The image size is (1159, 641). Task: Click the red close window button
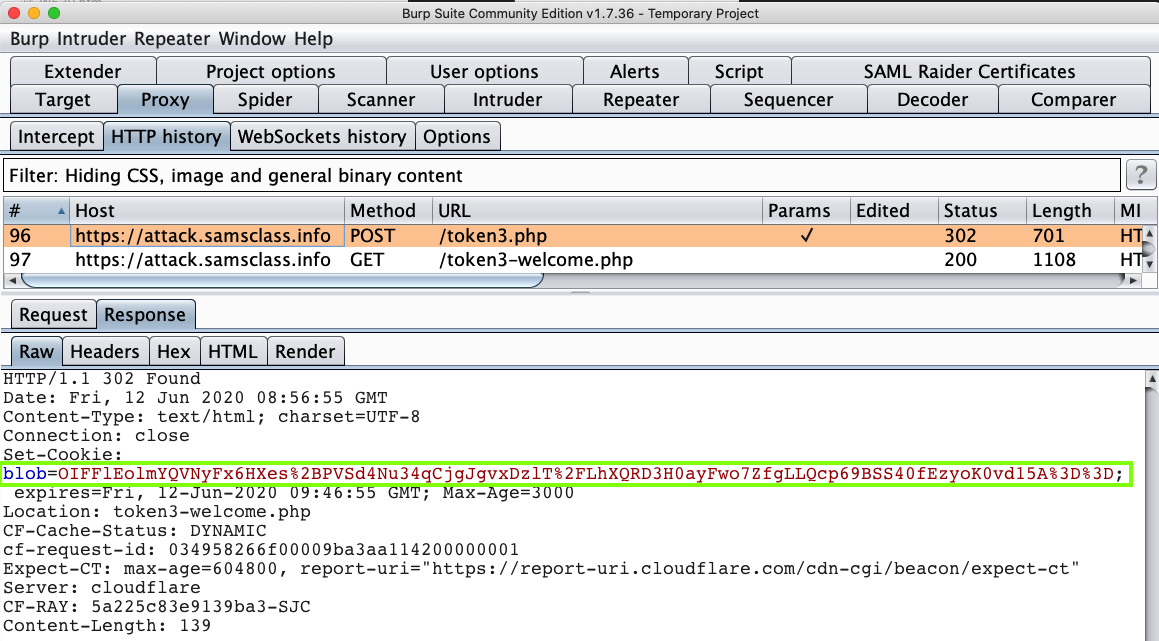[x=14, y=14]
